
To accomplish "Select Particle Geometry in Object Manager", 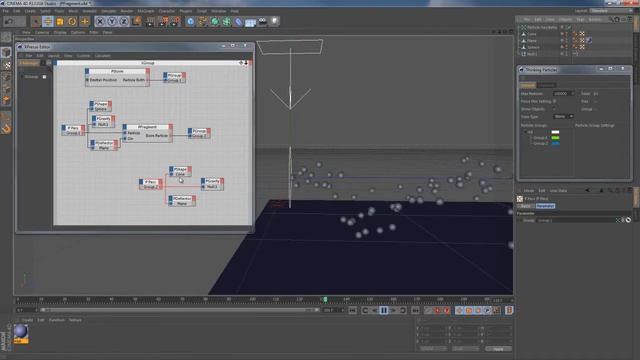I will point(542,27).
